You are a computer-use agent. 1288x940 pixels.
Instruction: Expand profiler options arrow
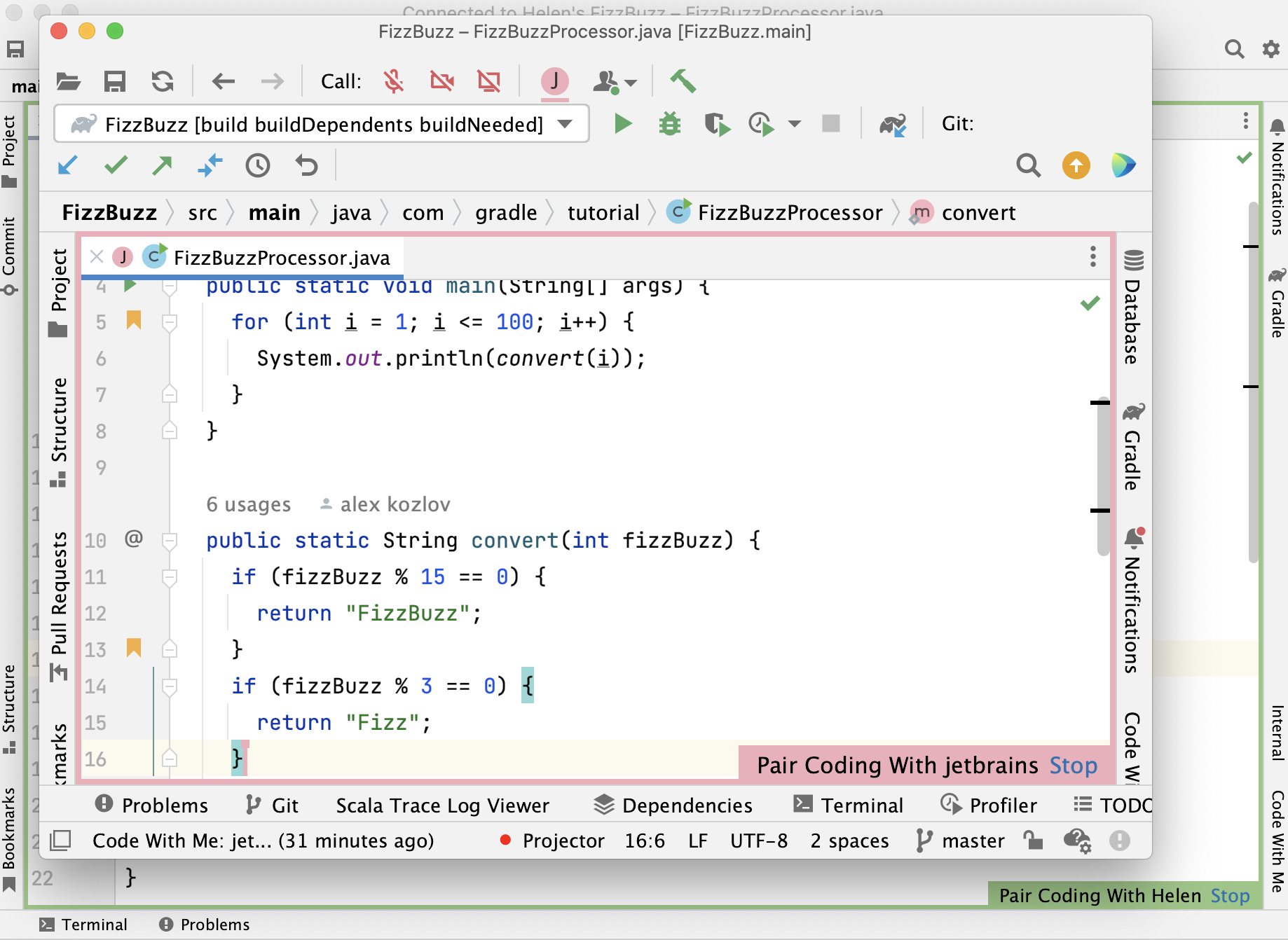click(x=795, y=124)
